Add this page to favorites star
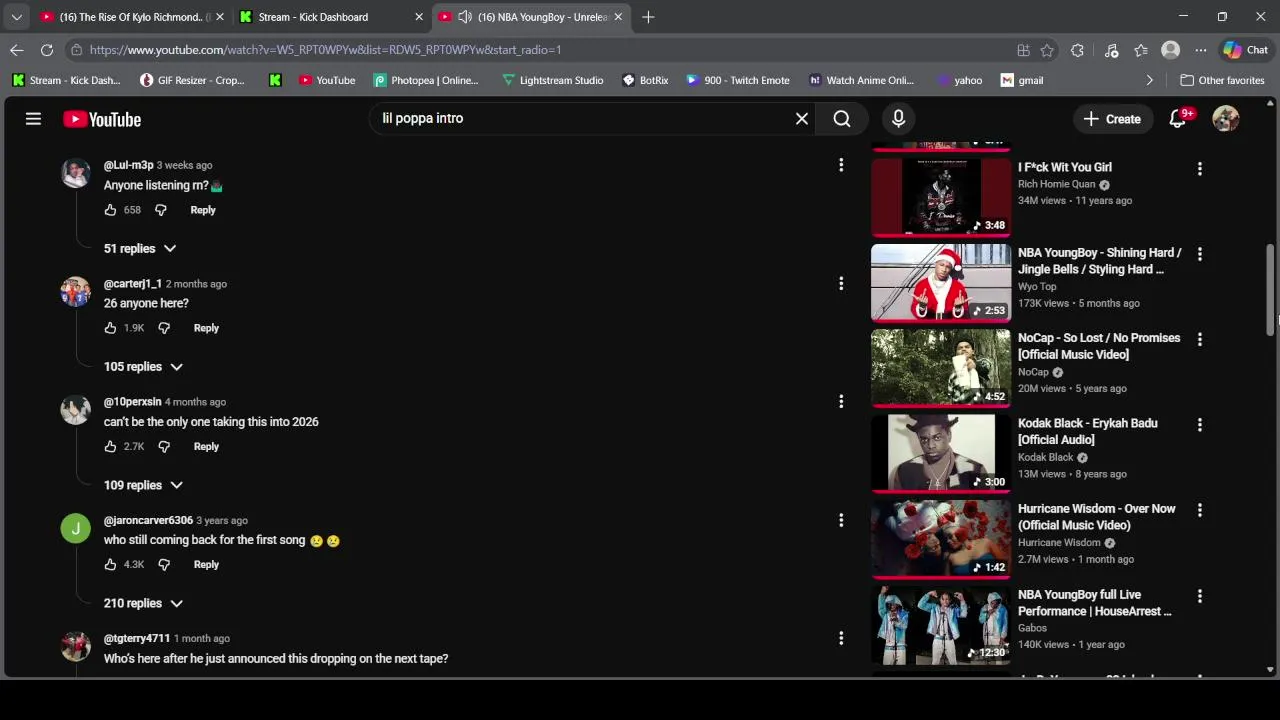This screenshot has width=1280, height=720. click(x=1047, y=50)
